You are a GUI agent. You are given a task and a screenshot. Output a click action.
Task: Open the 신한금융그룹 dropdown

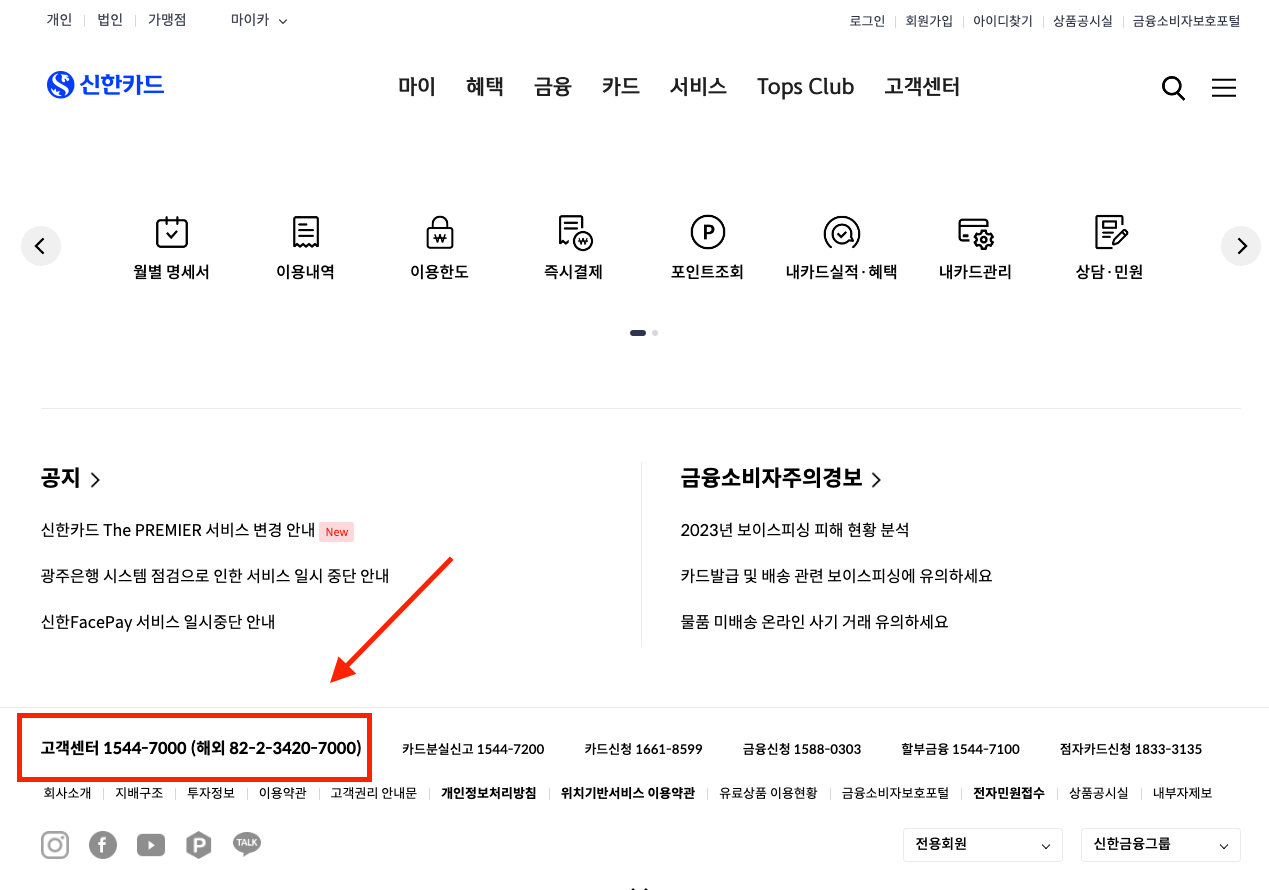pos(1161,845)
